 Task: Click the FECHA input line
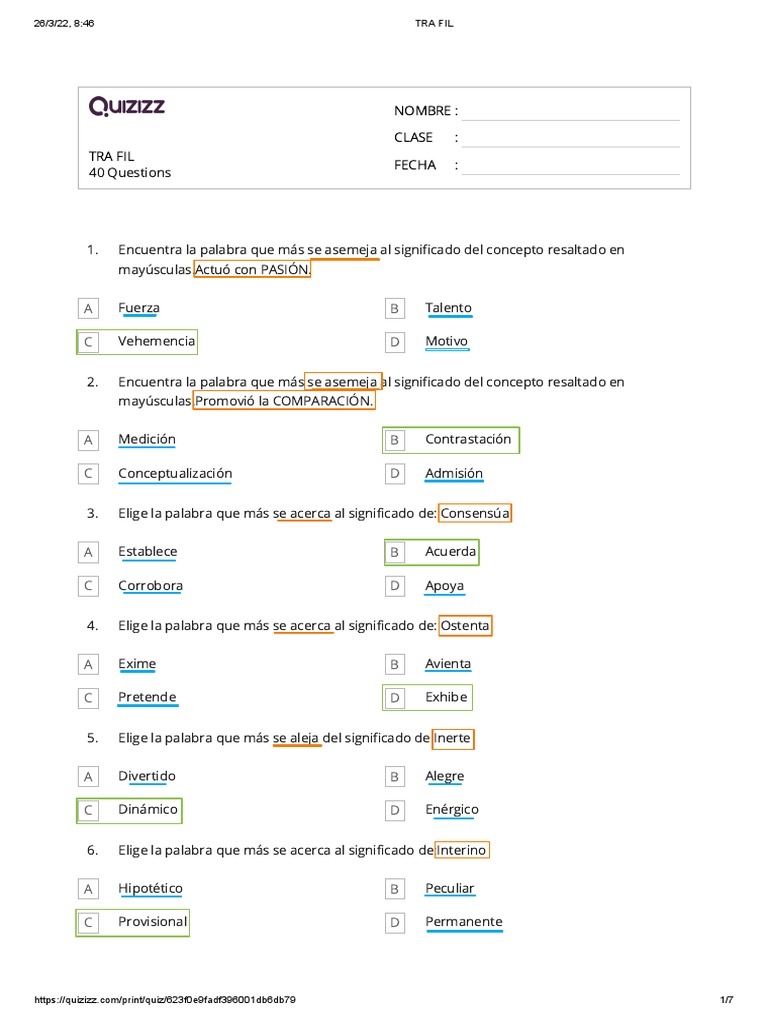570,166
